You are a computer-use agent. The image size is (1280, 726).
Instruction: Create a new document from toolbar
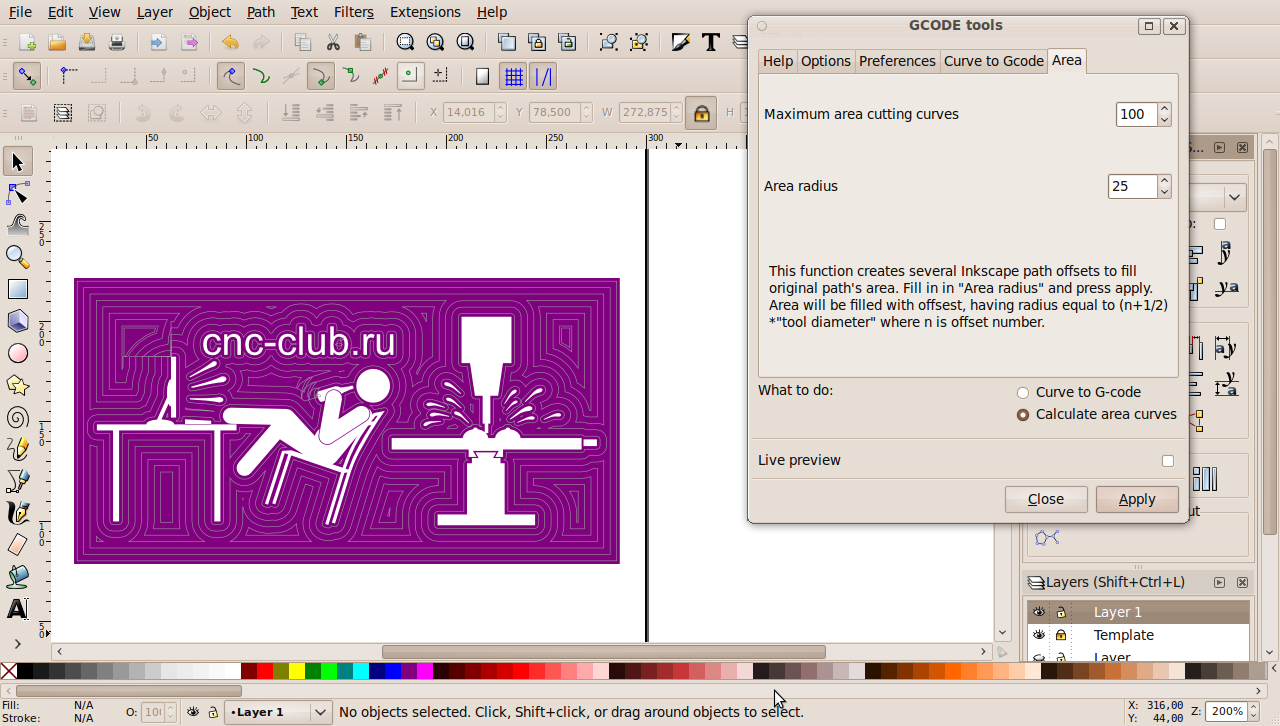28,42
